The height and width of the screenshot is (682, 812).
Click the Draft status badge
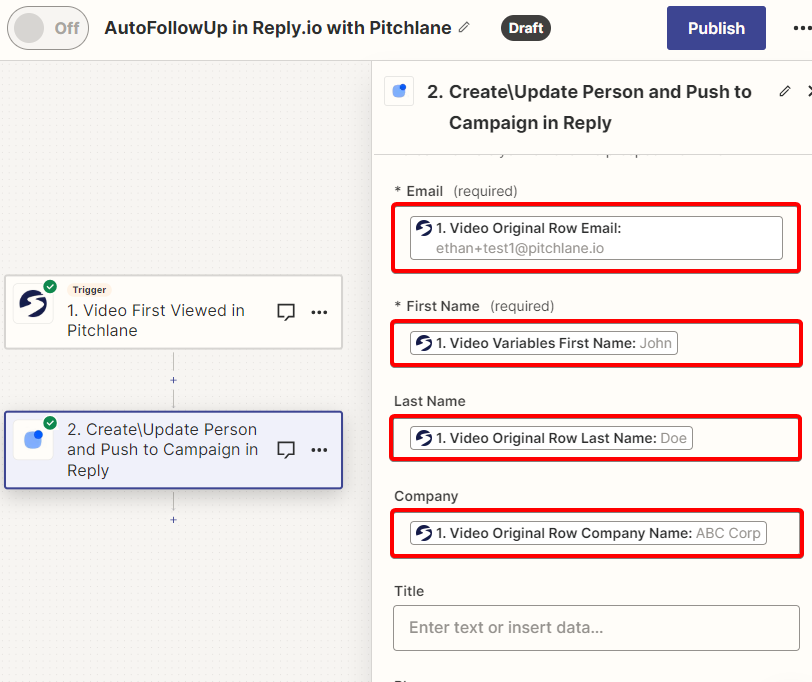pyautogui.click(x=526, y=28)
